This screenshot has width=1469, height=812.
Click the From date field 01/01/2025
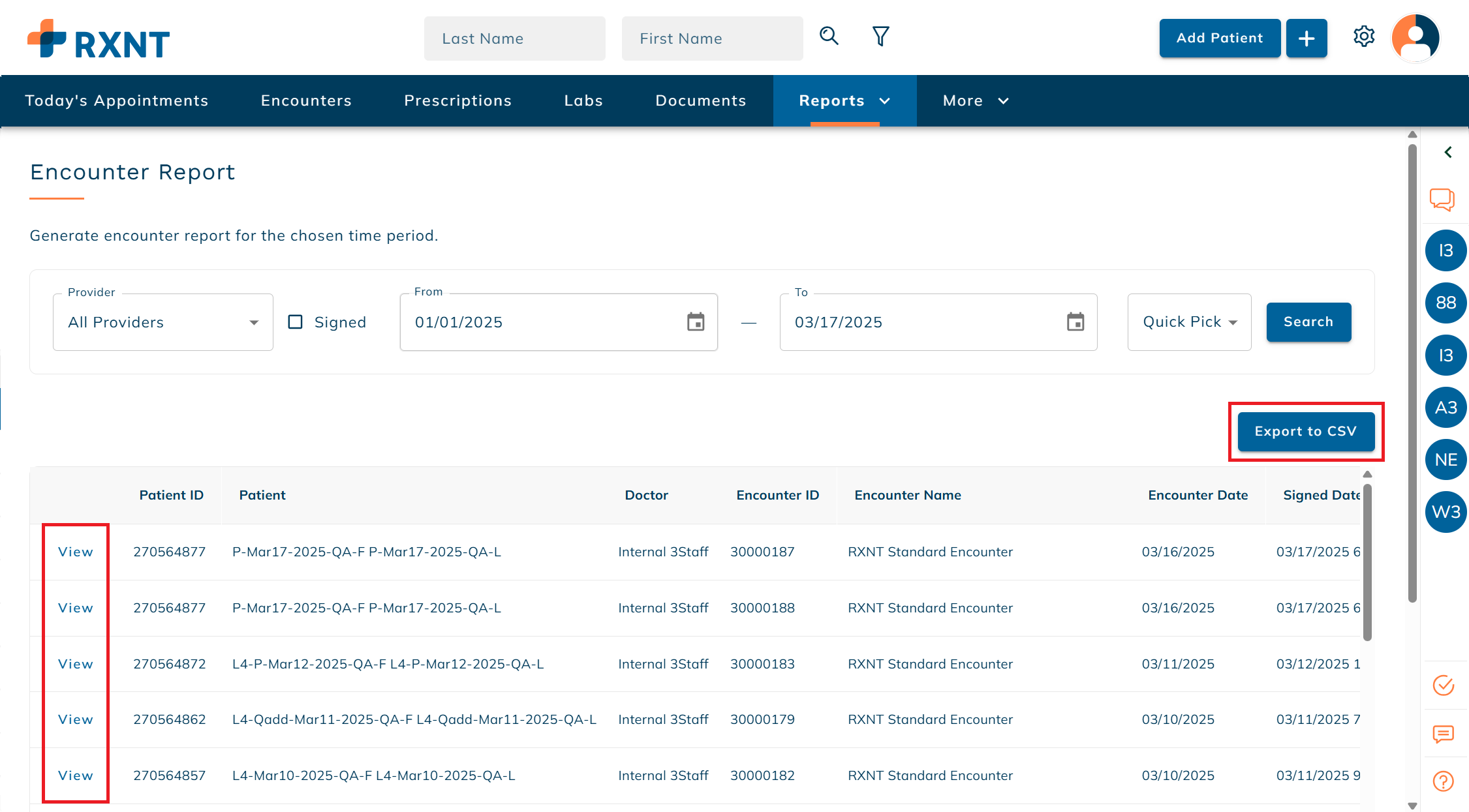(x=559, y=322)
